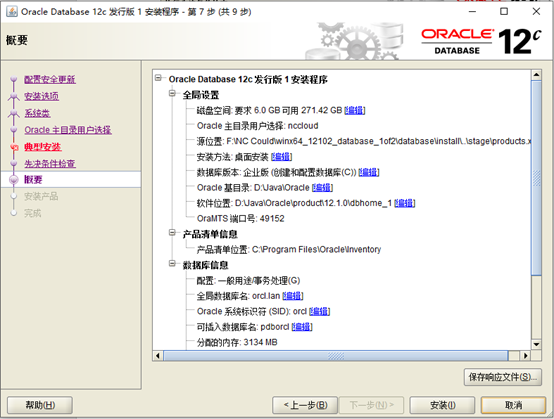Click the horizontal scrollbar right arrow

click(x=526, y=355)
